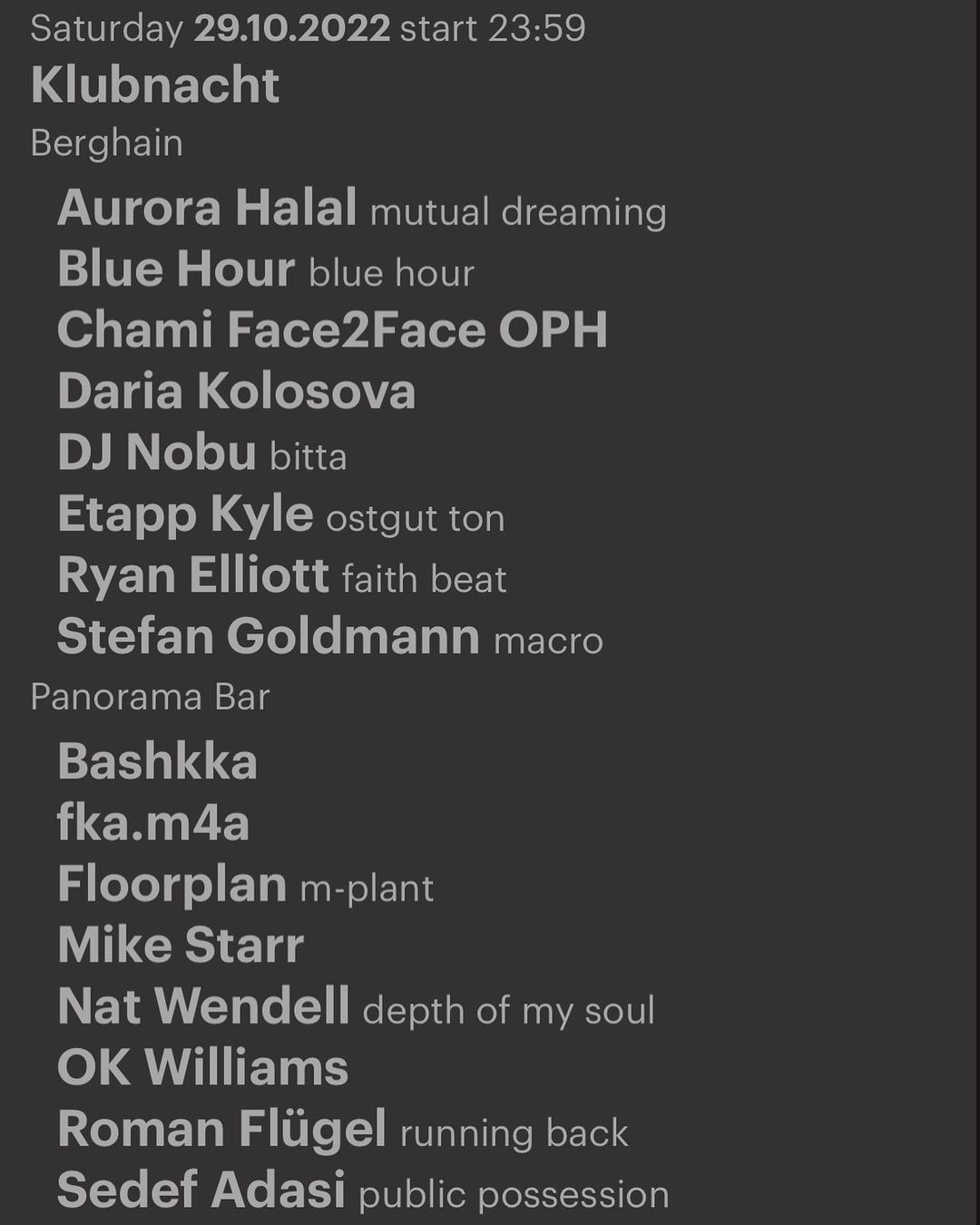Click OK Williams in the lineup
This screenshot has height=1225, width=980.
pyautogui.click(x=203, y=1068)
